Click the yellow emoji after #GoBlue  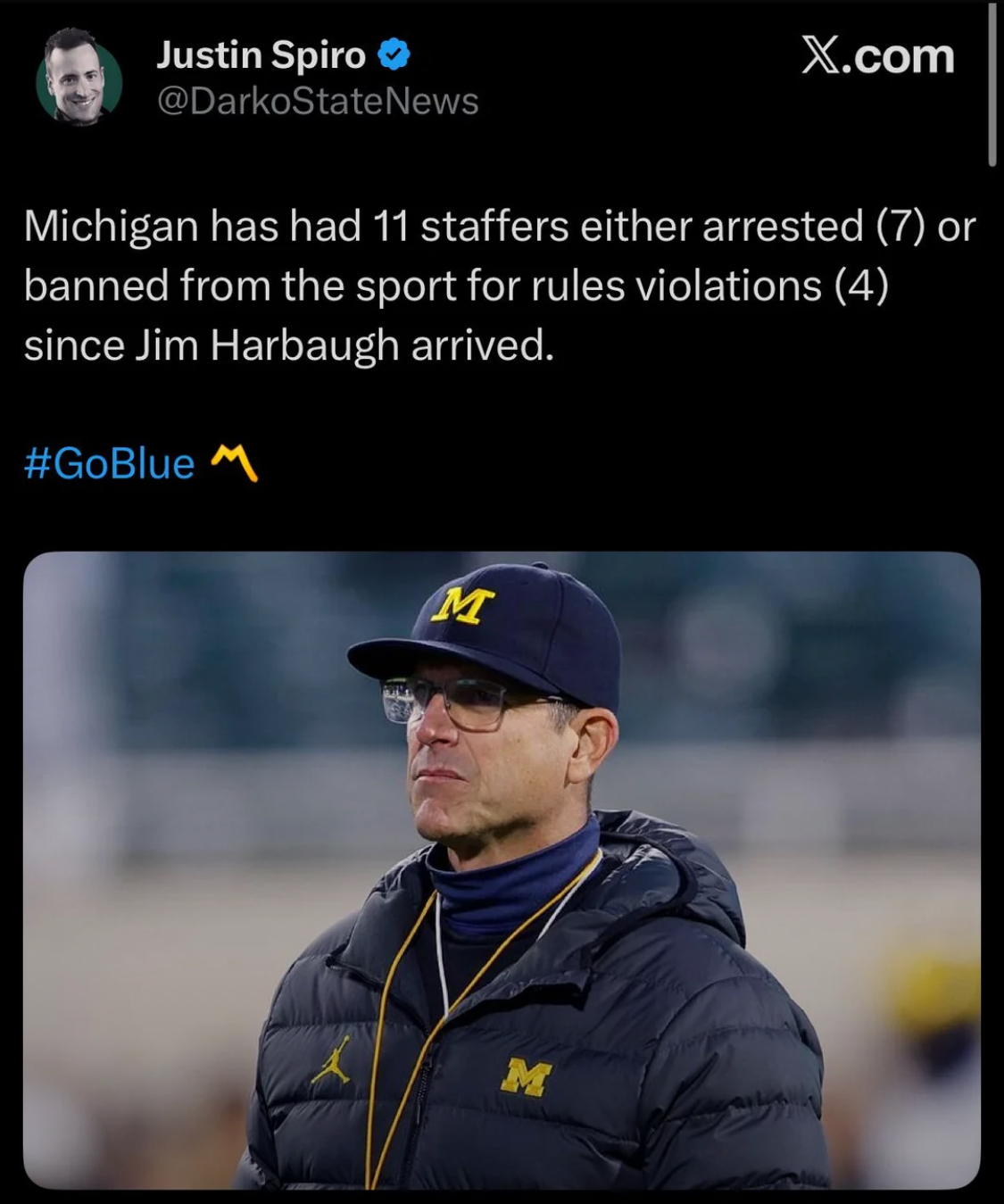pyautogui.click(x=234, y=463)
